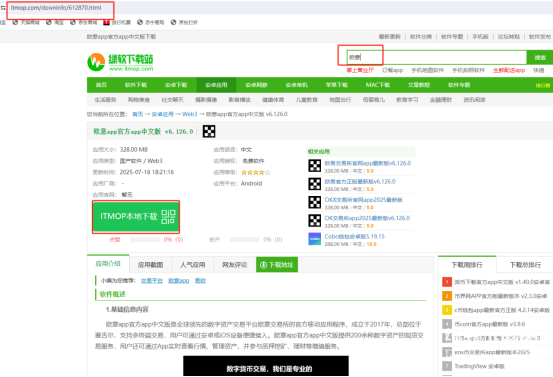Click the Web3 breadcrumb link
The height and width of the screenshot is (377, 553).
pyautogui.click(x=190, y=114)
